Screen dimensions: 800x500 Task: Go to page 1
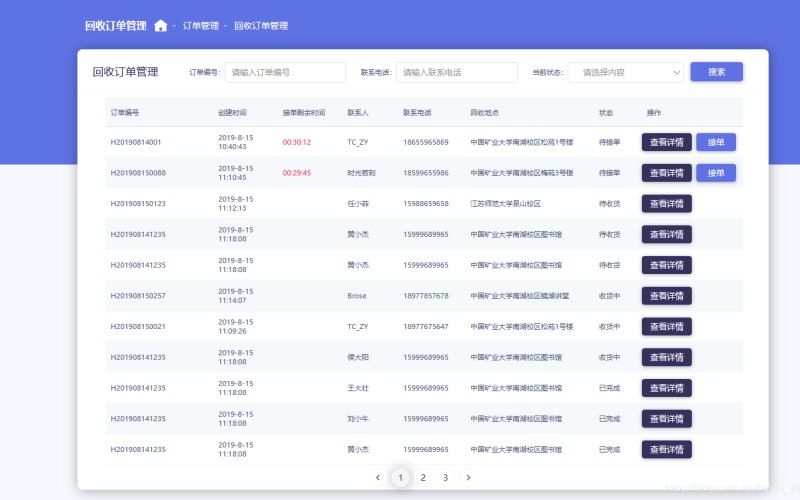coord(401,478)
